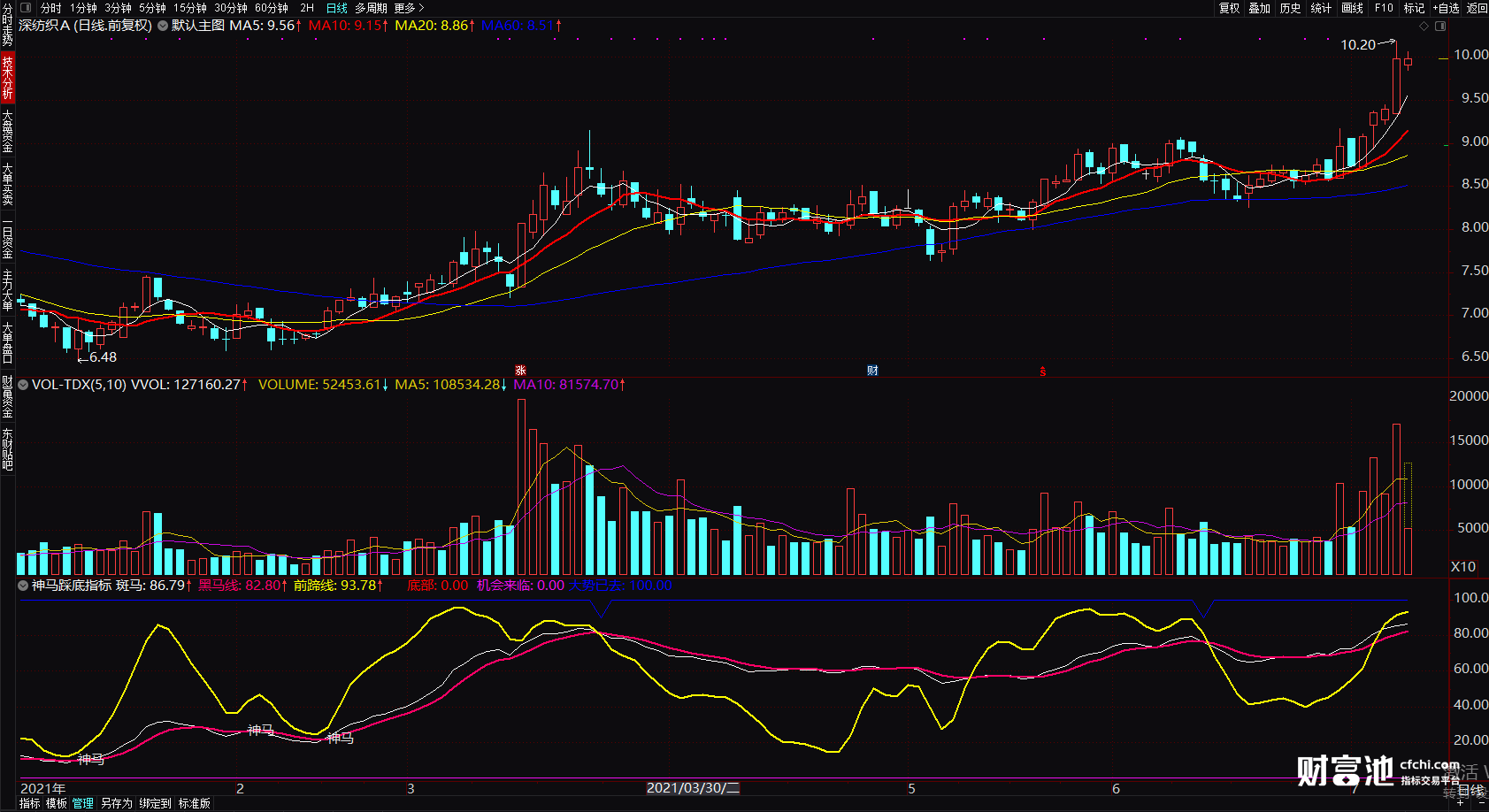
Task: Select the 3分钟 period
Action: [x=118, y=8]
